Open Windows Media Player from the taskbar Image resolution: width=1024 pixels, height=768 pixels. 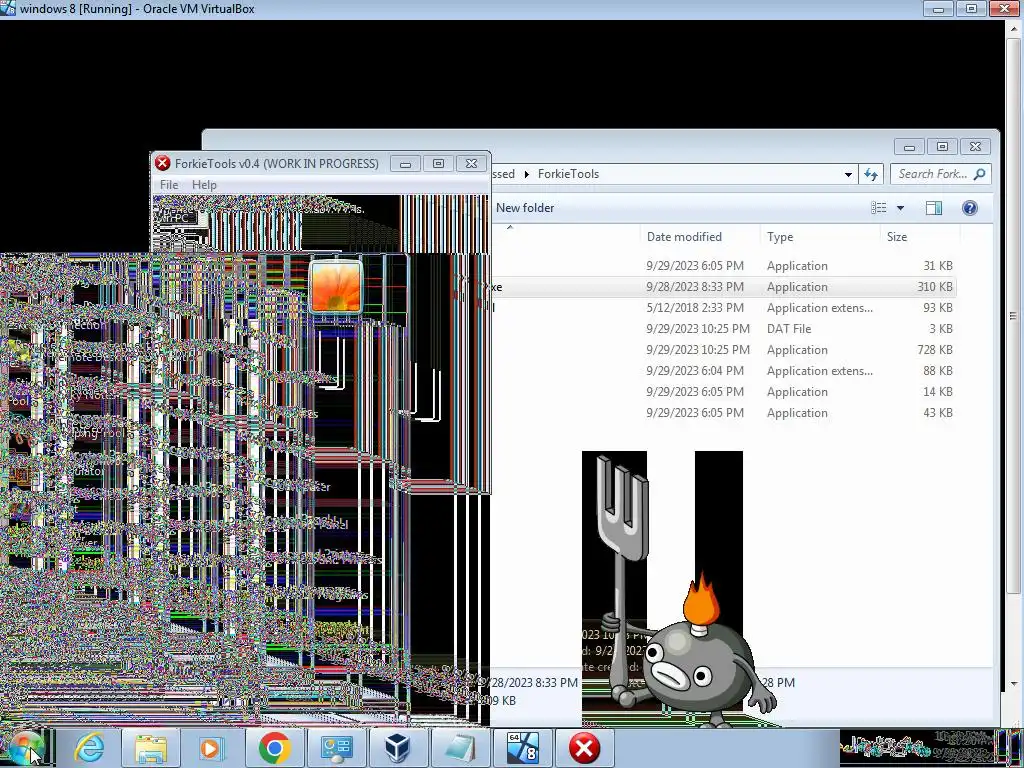click(x=212, y=748)
